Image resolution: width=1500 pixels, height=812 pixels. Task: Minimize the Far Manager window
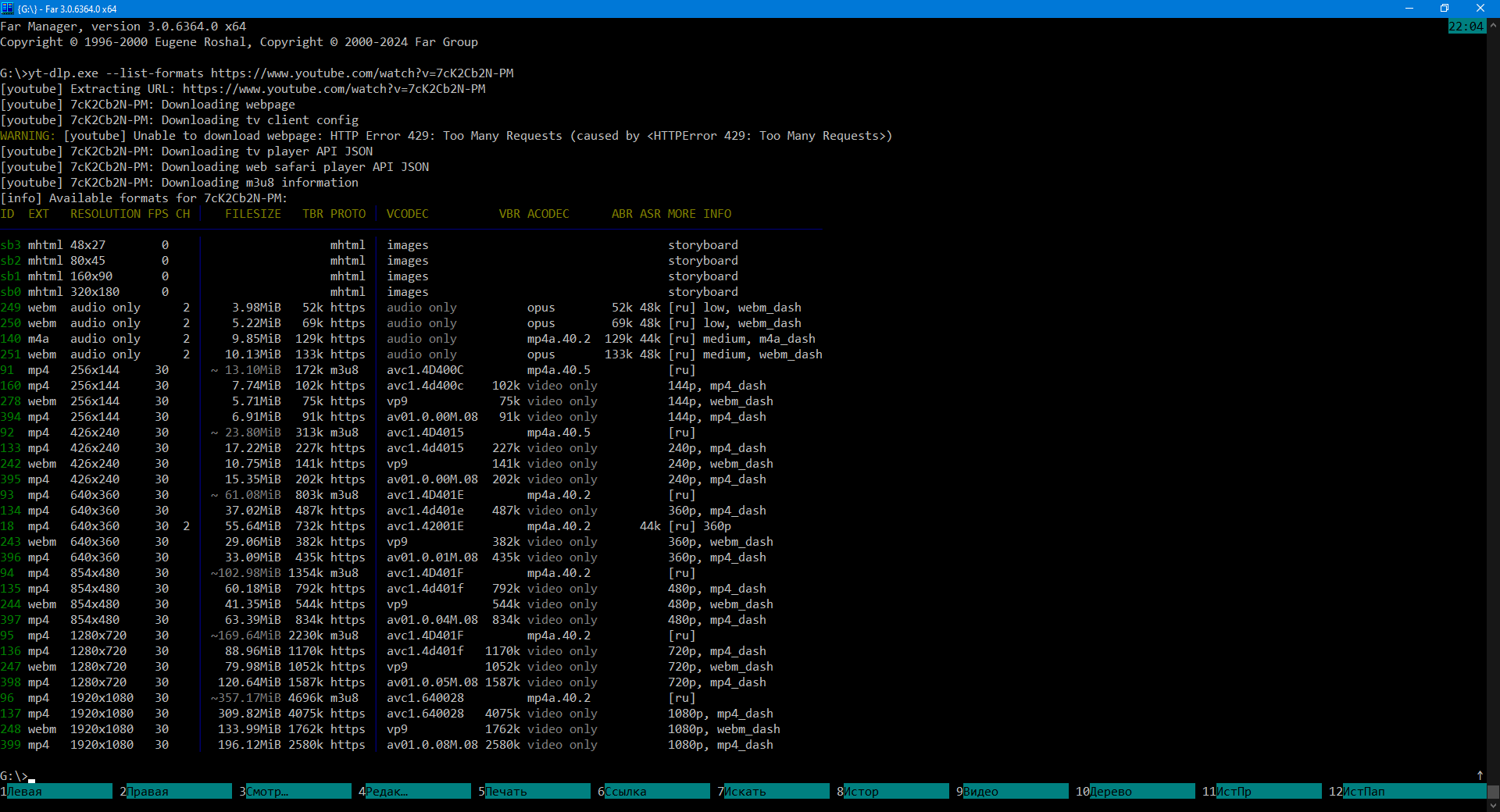[x=1409, y=9]
